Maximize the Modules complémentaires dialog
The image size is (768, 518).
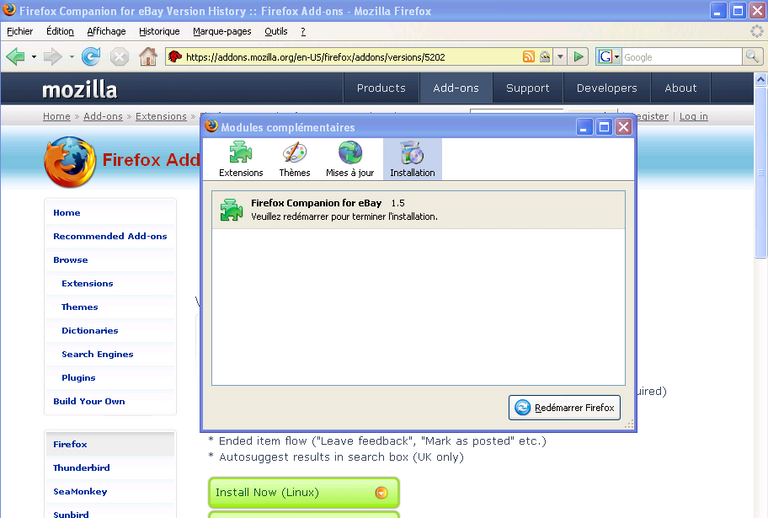click(x=604, y=127)
